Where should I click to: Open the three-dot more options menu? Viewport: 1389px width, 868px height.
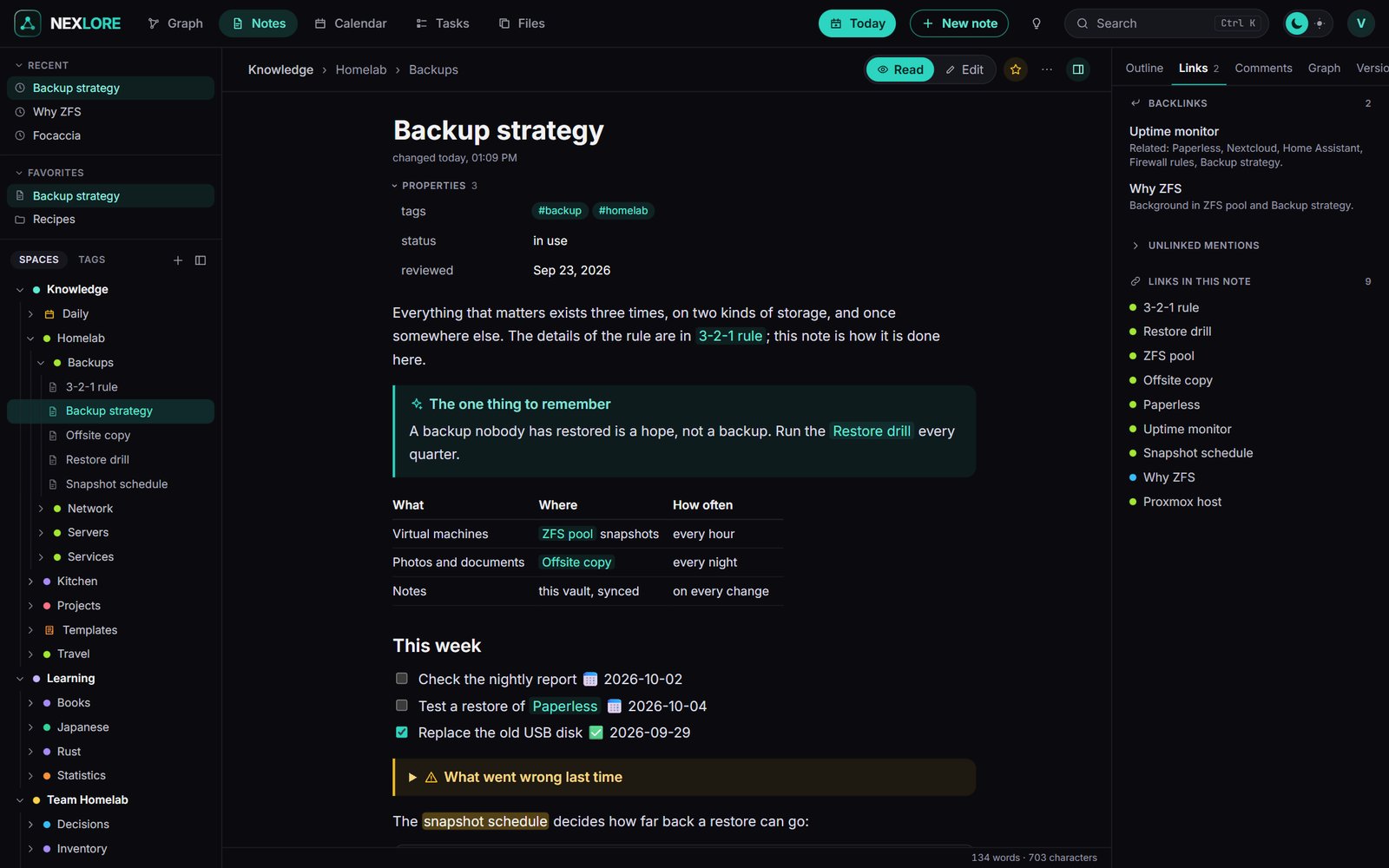click(1047, 69)
